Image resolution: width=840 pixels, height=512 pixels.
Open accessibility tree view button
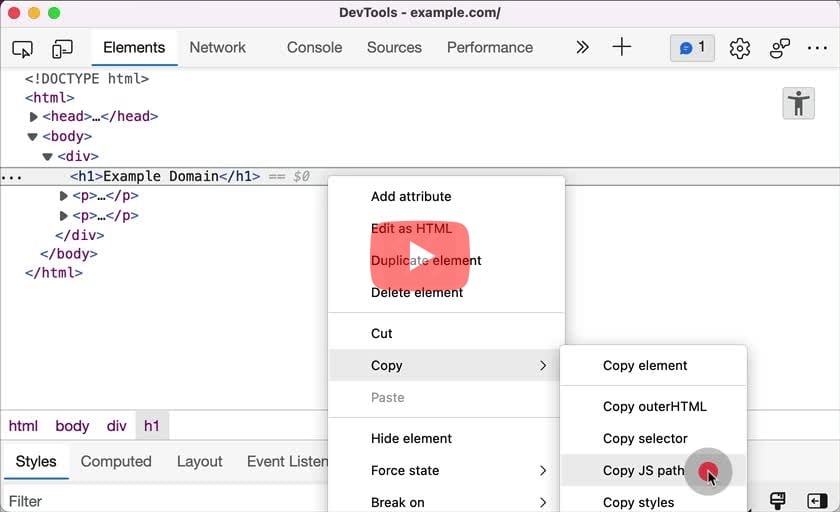(x=798, y=103)
